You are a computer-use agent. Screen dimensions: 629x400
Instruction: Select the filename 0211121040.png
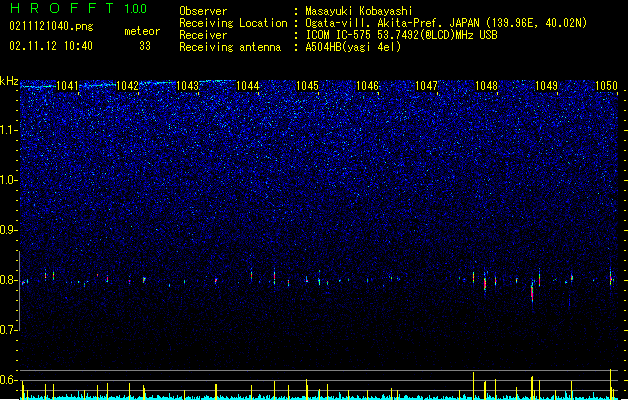pos(51,26)
